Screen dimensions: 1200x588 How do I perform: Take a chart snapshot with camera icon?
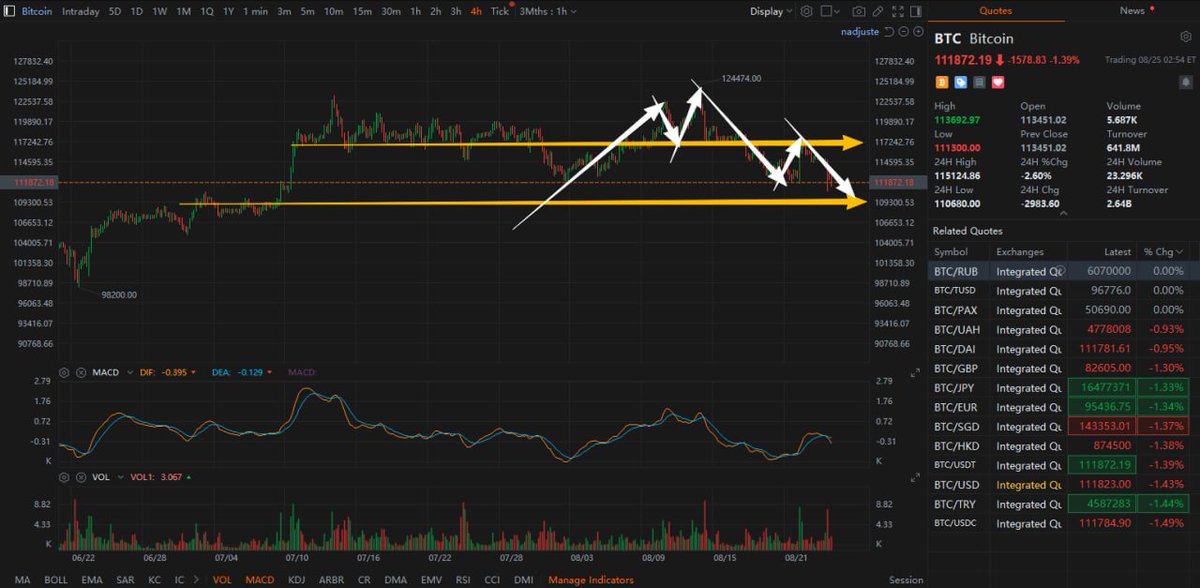[859, 11]
